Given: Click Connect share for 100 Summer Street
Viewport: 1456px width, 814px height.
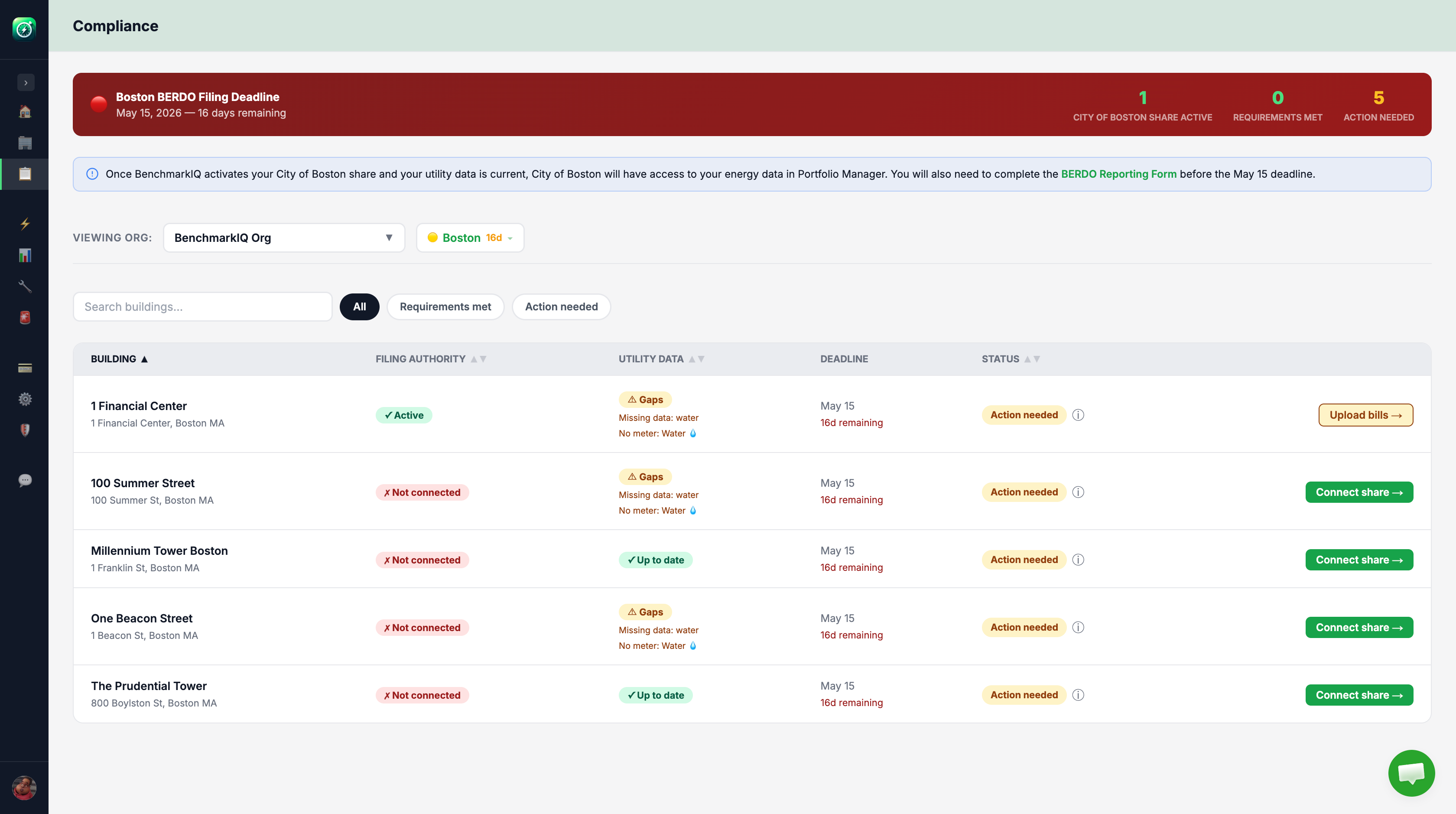Looking at the screenshot, I should point(1359,492).
